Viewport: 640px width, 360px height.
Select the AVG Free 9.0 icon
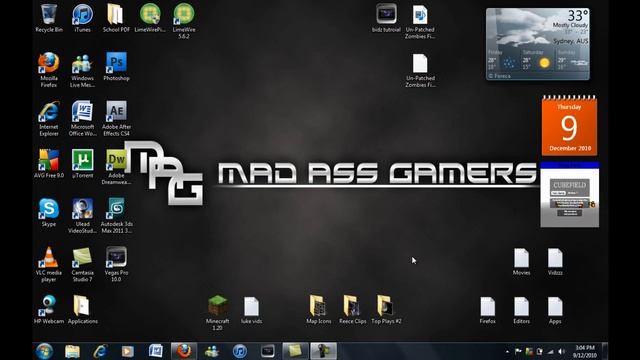point(49,163)
